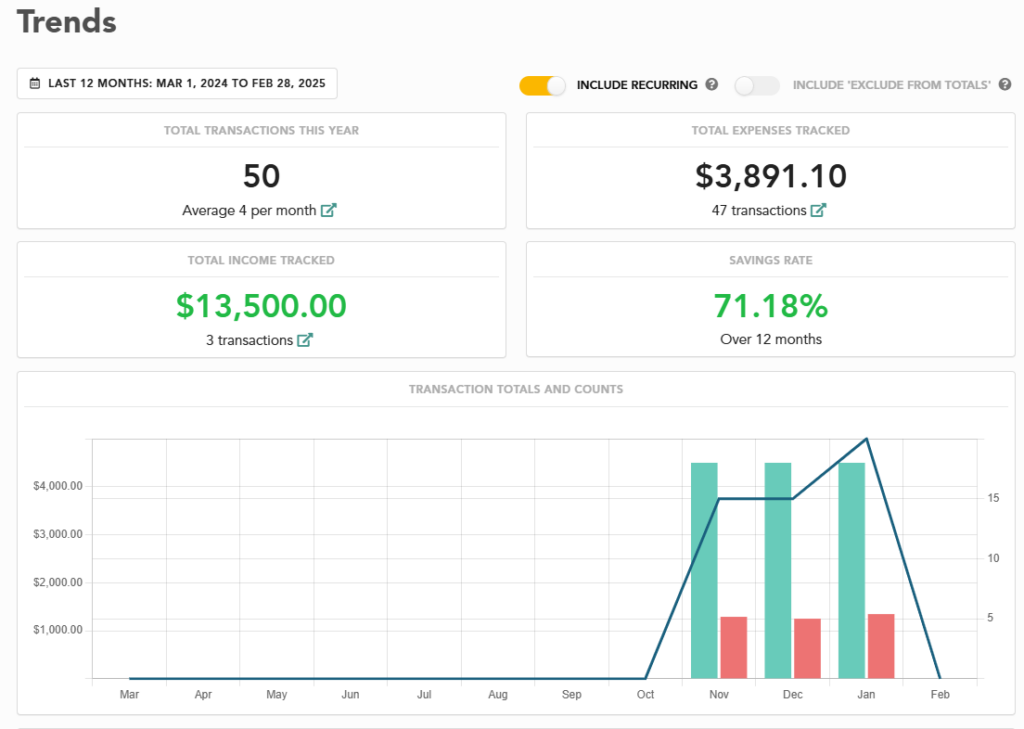Click the 71.18% savings rate value
Screen dimensions: 1024x729
[x=770, y=306]
